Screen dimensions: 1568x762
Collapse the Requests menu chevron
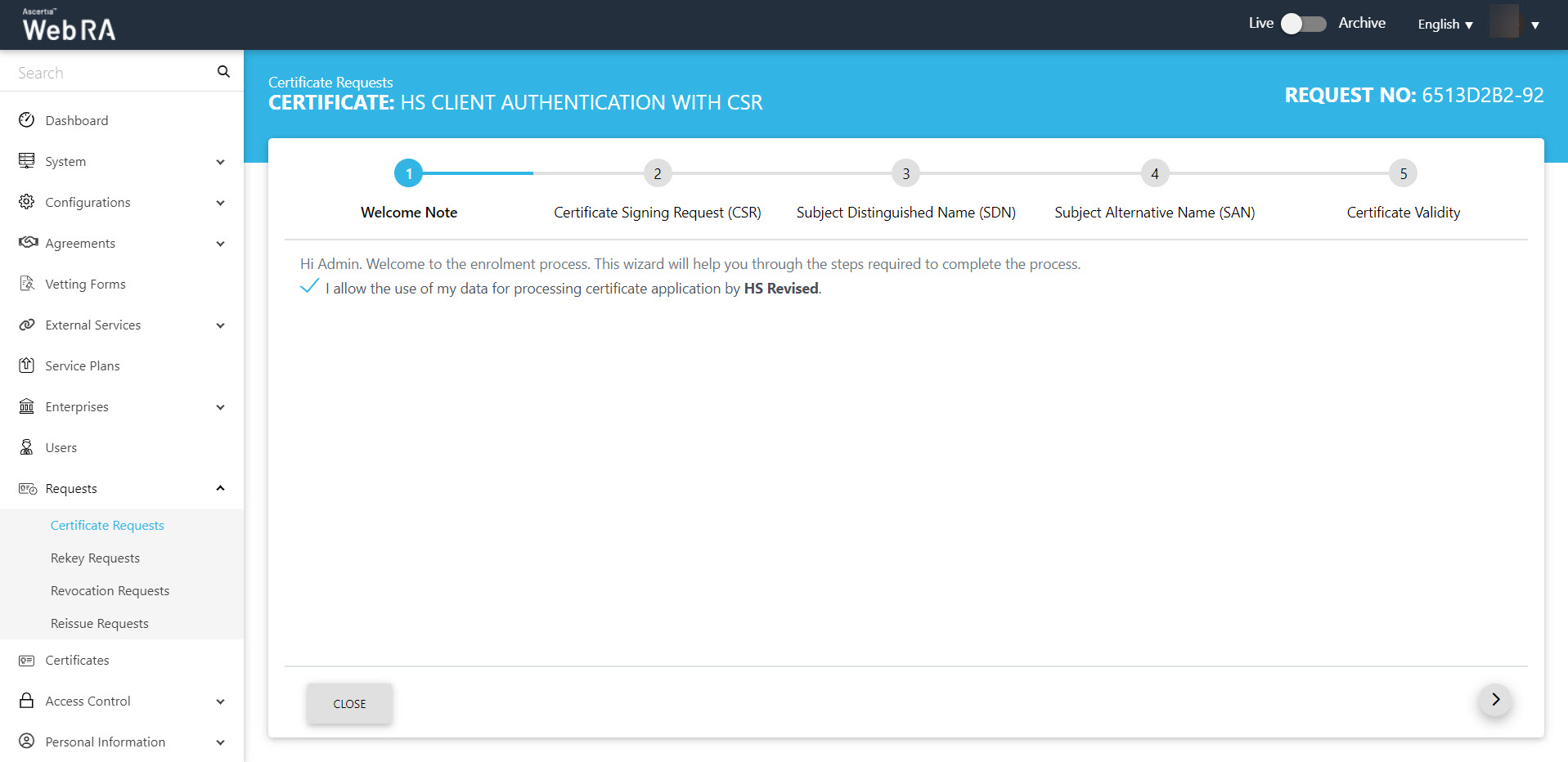(x=220, y=488)
